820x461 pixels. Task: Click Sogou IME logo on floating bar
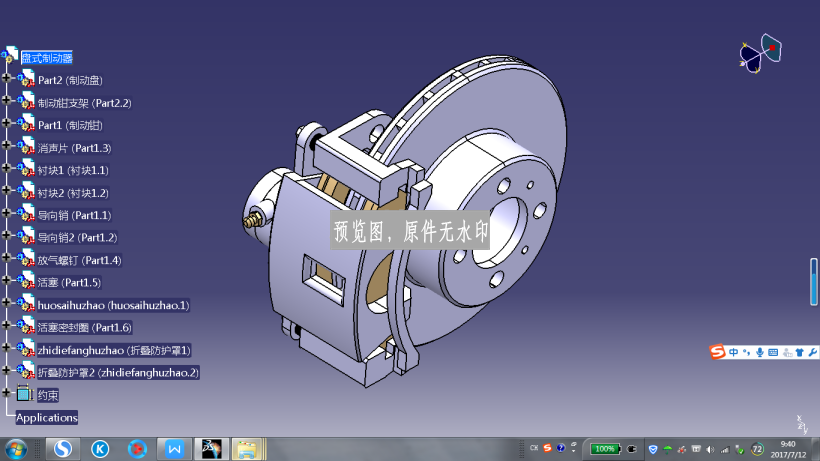[x=717, y=352]
